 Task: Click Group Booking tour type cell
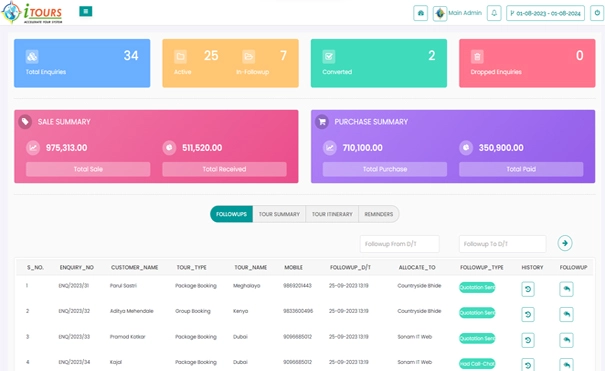(x=193, y=311)
